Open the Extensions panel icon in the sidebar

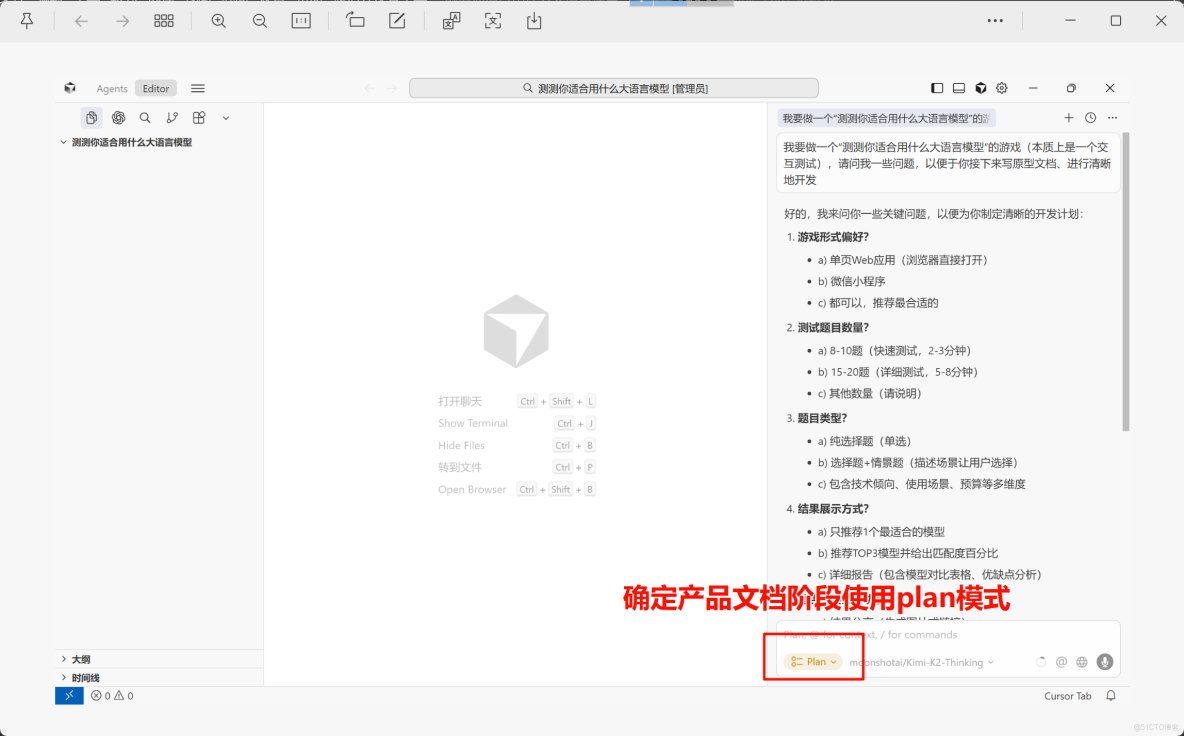pos(199,117)
